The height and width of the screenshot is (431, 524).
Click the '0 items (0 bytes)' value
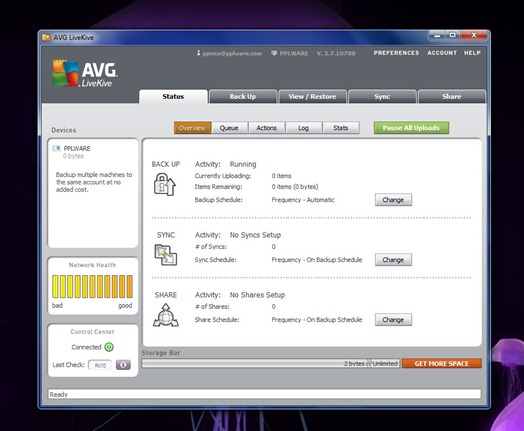pyautogui.click(x=295, y=186)
